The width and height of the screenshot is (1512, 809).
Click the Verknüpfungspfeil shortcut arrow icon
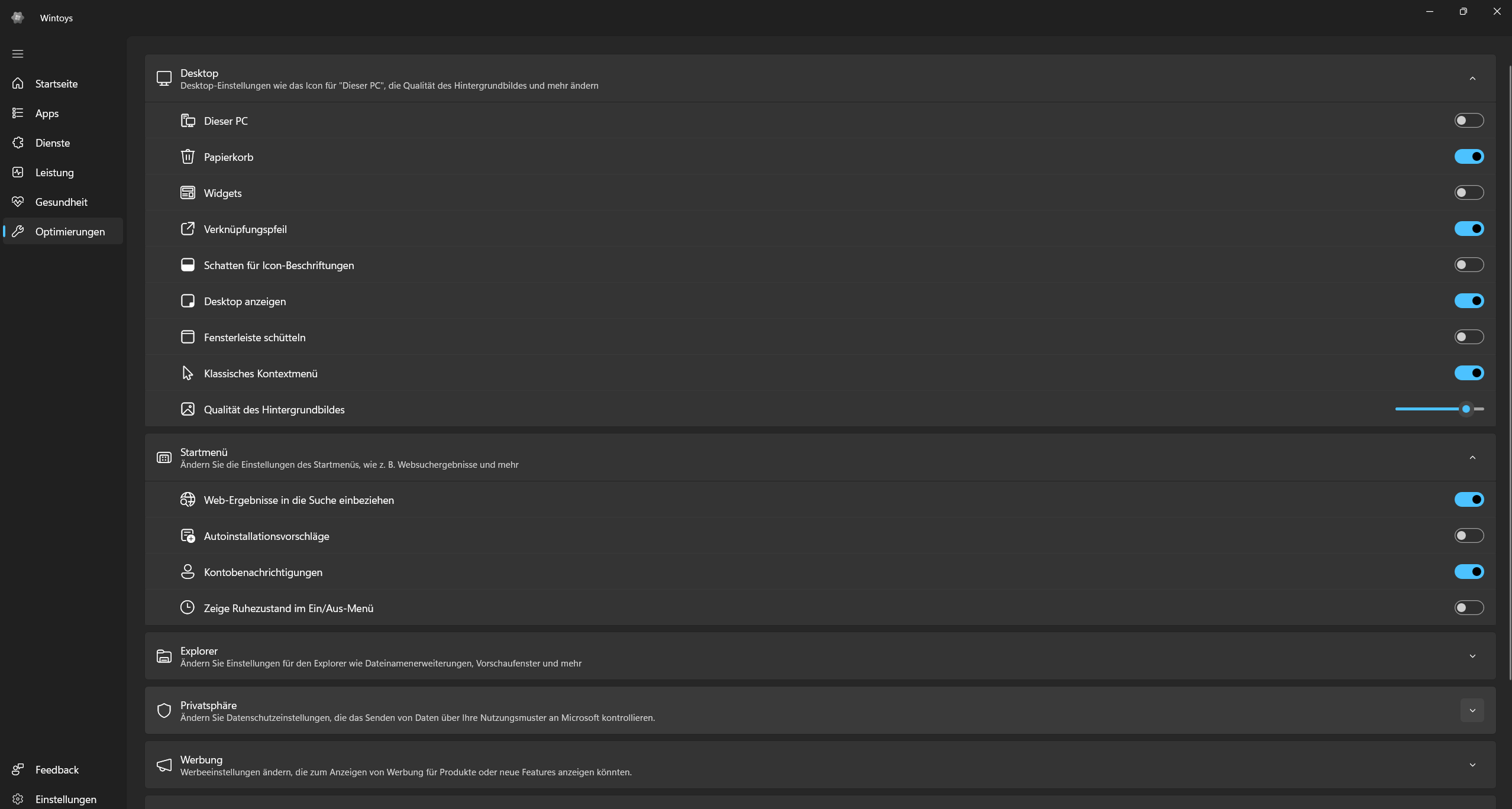[188, 229]
